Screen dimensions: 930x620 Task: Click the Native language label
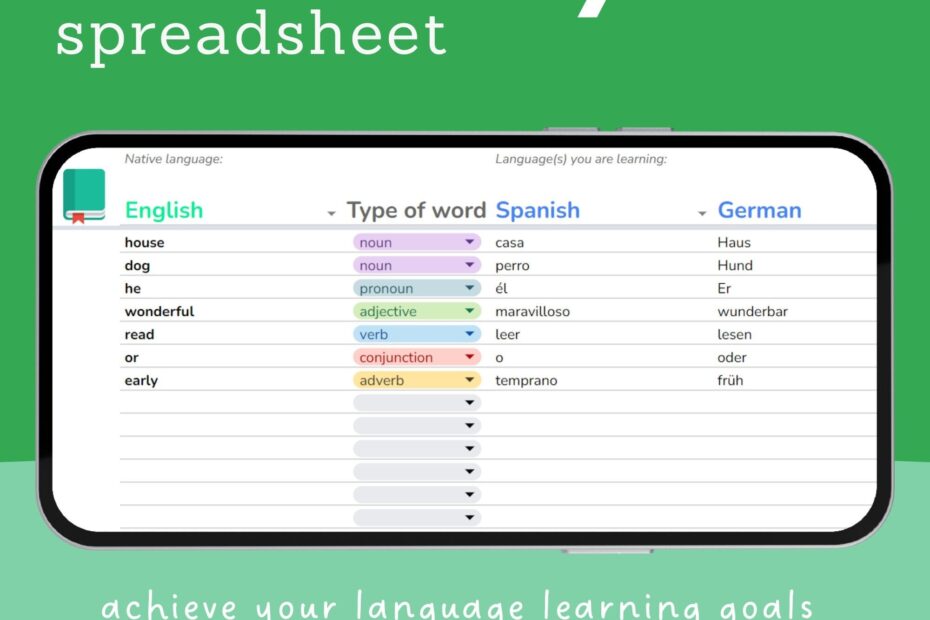click(174, 159)
